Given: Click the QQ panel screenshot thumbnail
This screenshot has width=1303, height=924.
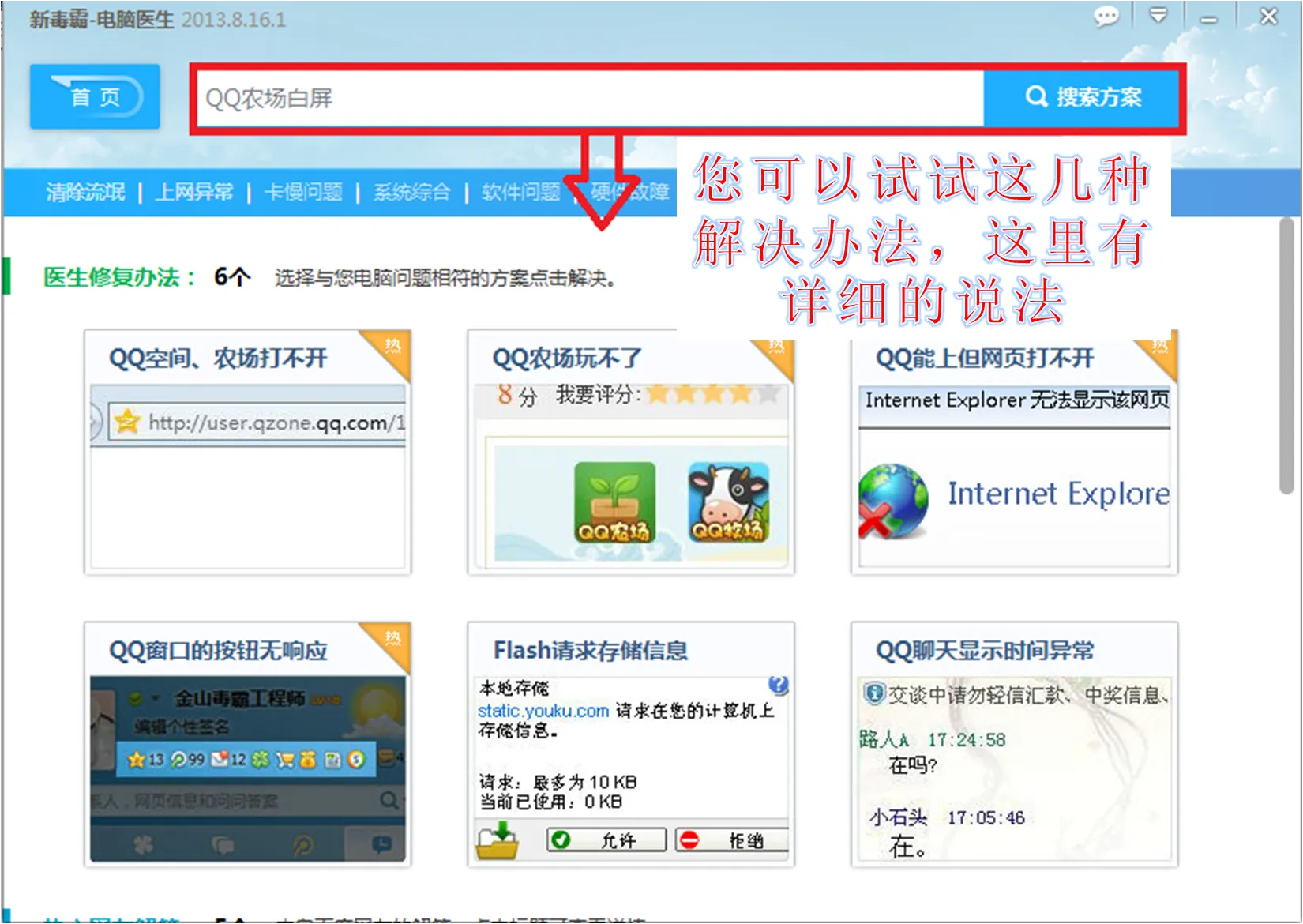Looking at the screenshot, I should click(x=248, y=768).
